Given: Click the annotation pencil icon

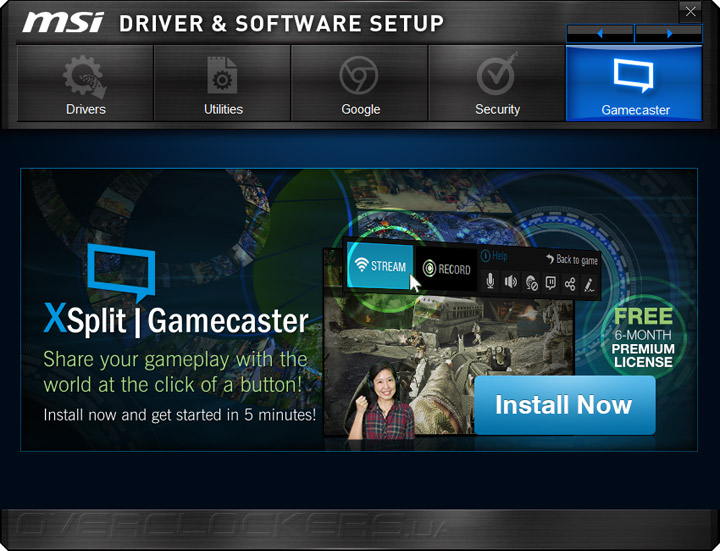Looking at the screenshot, I should coord(589,285).
